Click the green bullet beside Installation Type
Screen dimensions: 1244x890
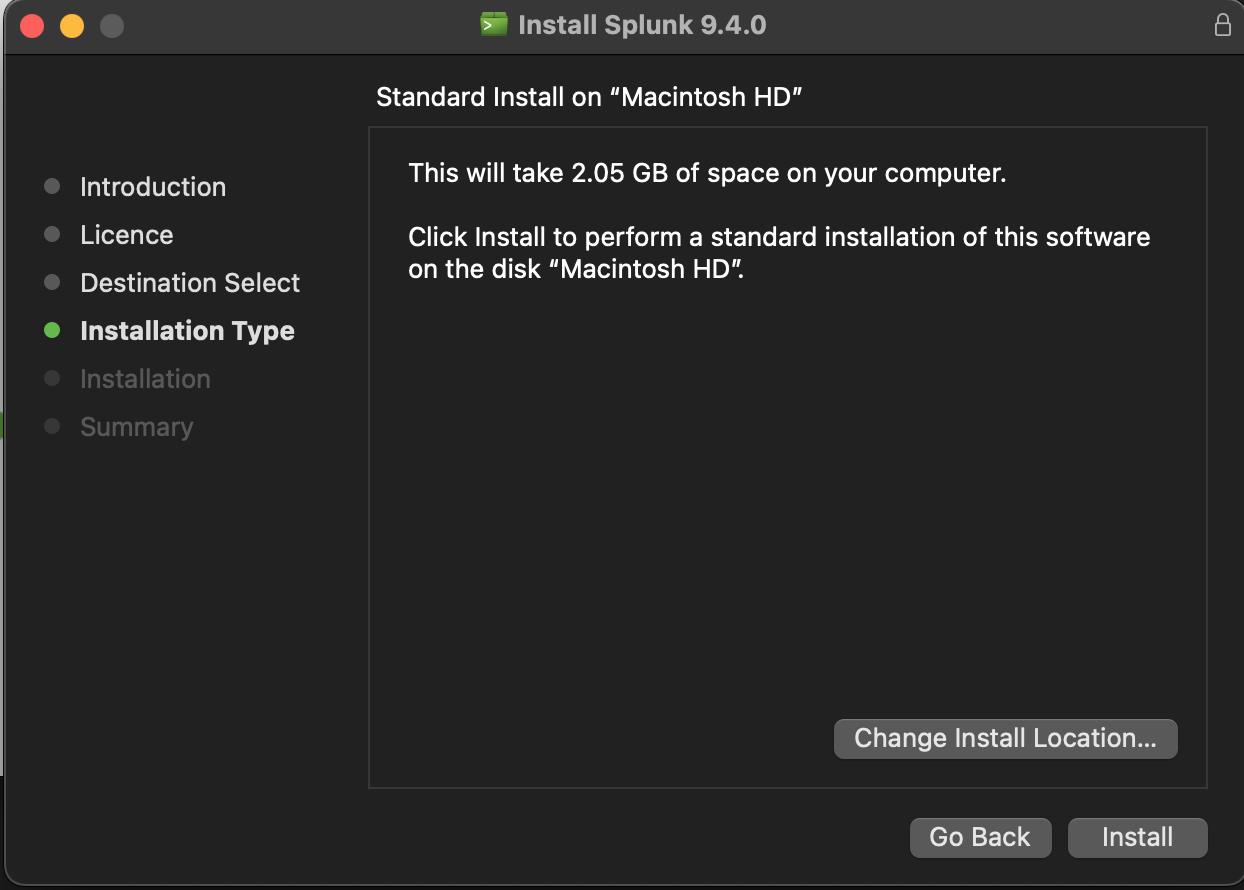53,331
